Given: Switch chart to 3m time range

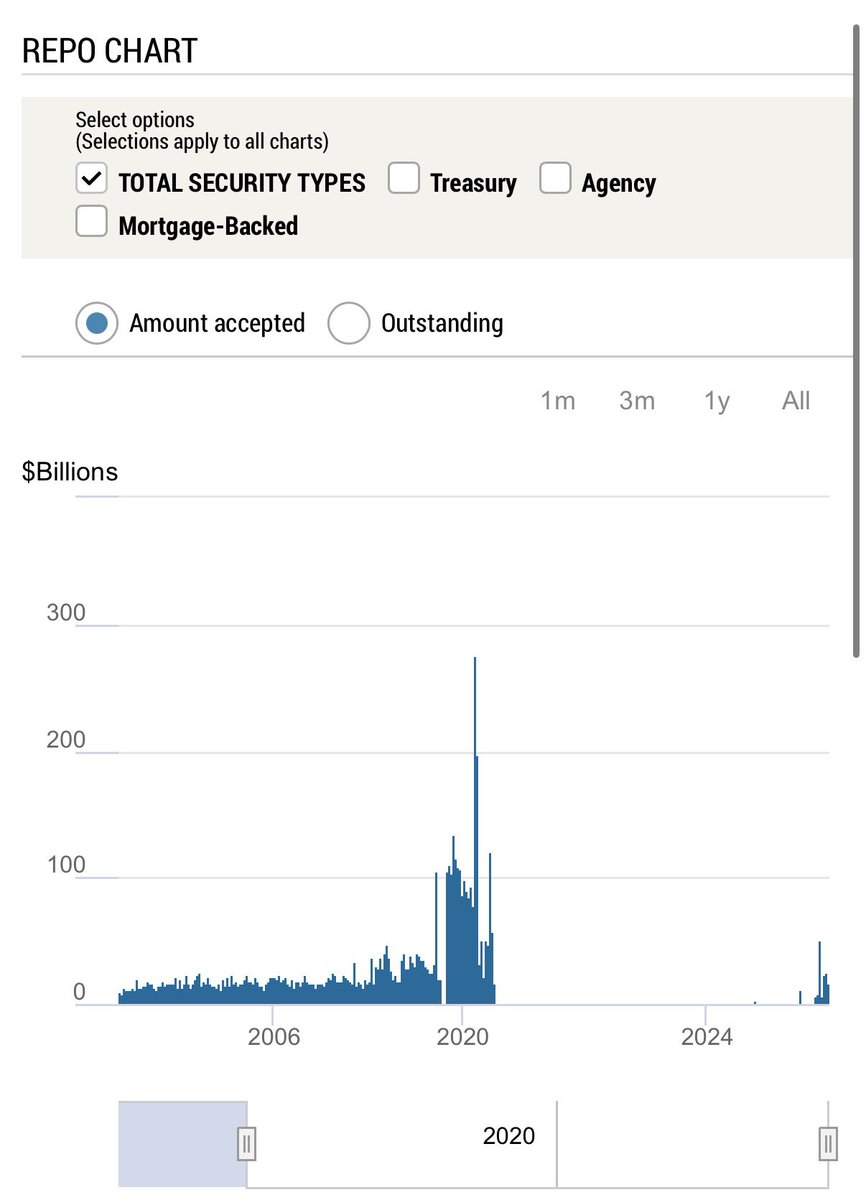Looking at the screenshot, I should (x=637, y=400).
